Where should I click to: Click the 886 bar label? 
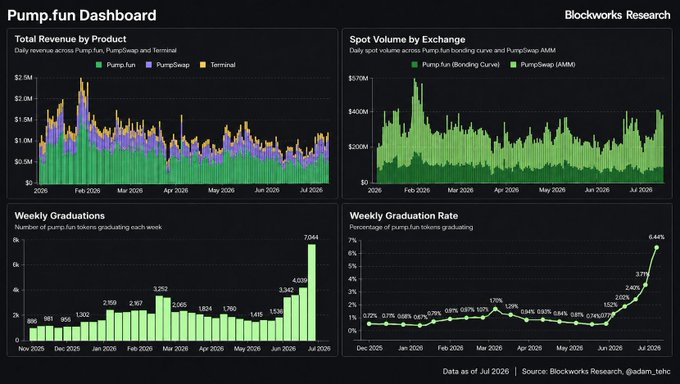click(x=32, y=321)
